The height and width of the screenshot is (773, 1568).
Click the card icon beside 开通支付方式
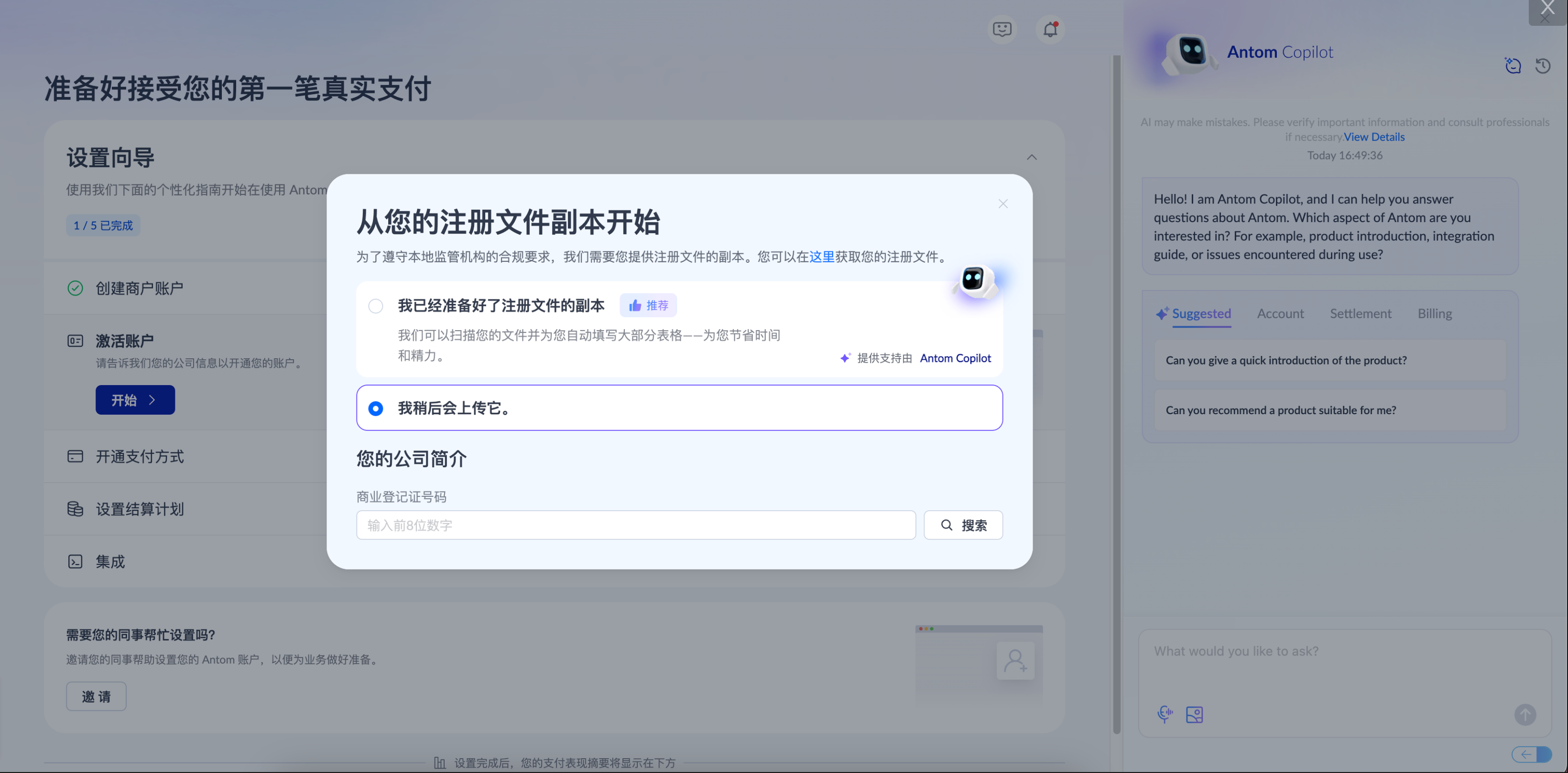coord(75,456)
